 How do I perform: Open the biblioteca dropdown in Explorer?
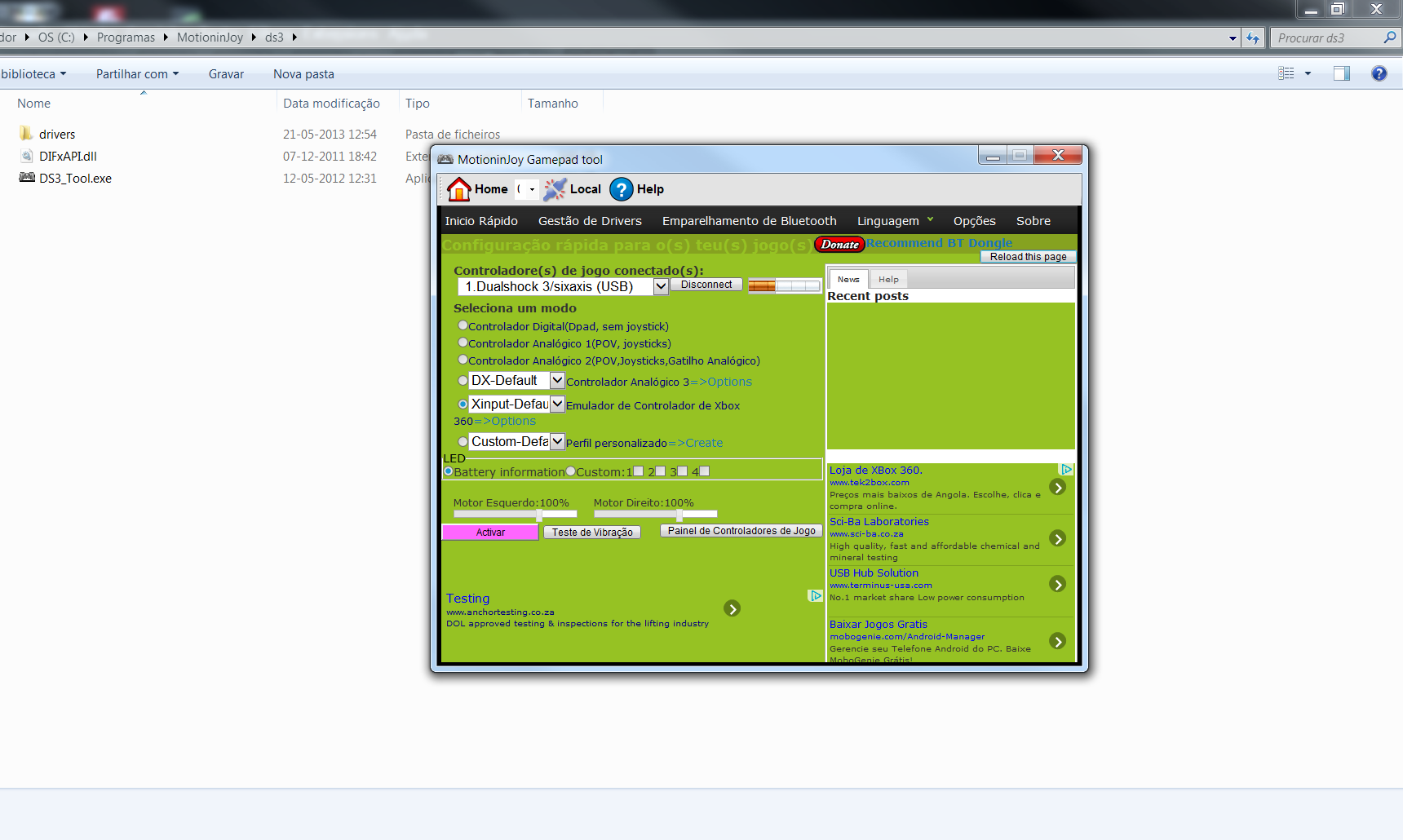[33, 73]
